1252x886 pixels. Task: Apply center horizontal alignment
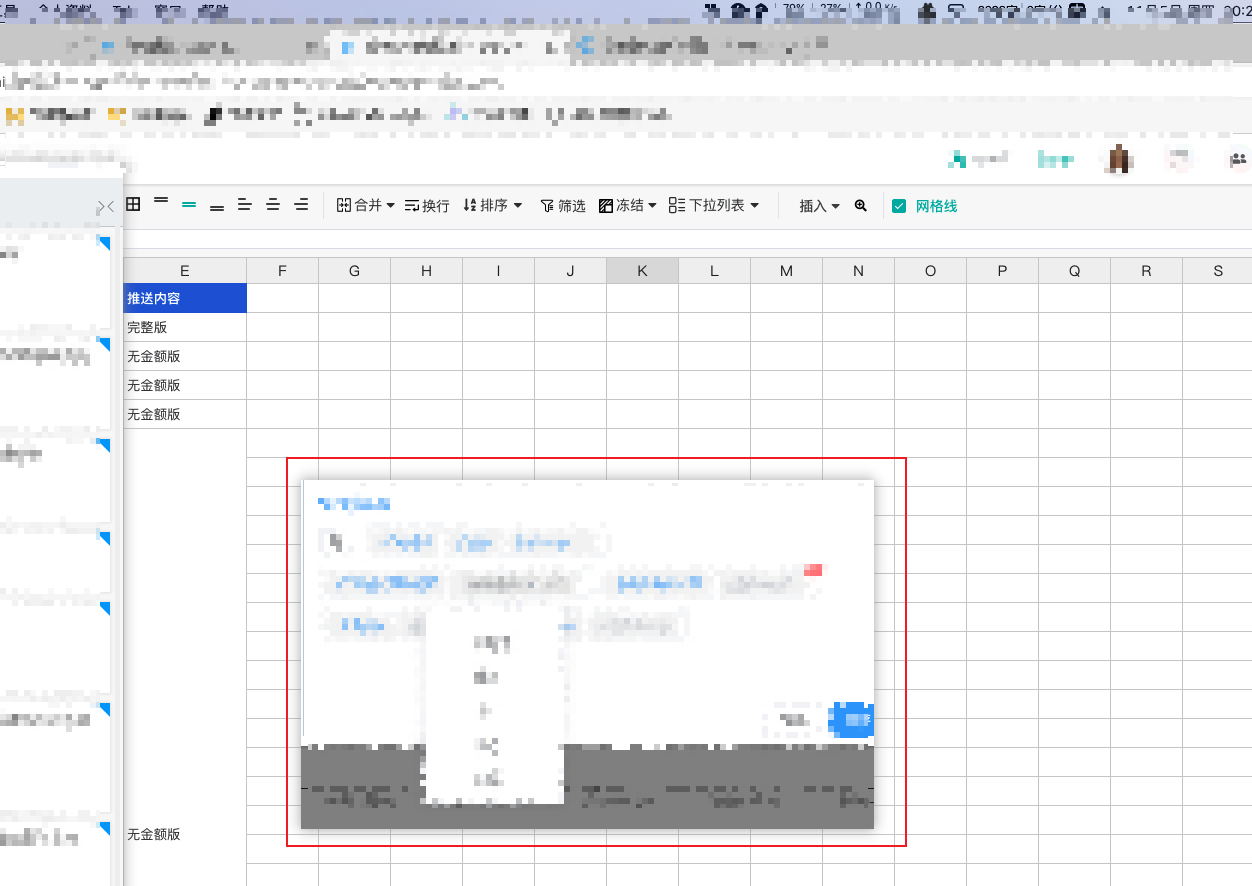pos(272,204)
